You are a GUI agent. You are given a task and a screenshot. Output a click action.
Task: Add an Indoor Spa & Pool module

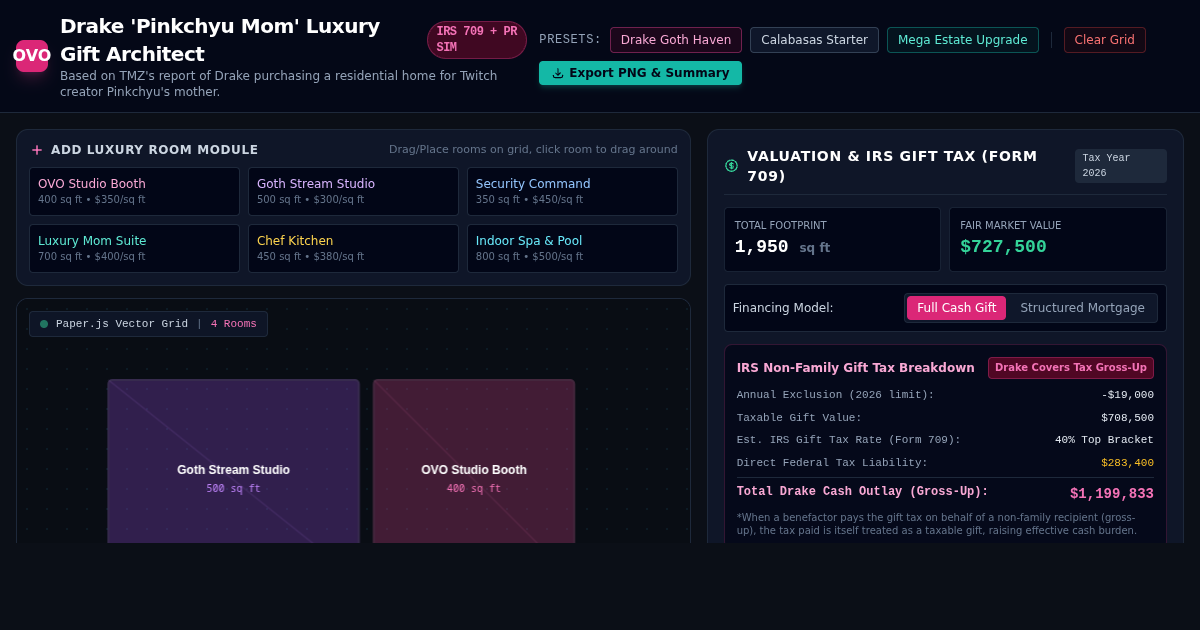pyautogui.click(x=572, y=248)
